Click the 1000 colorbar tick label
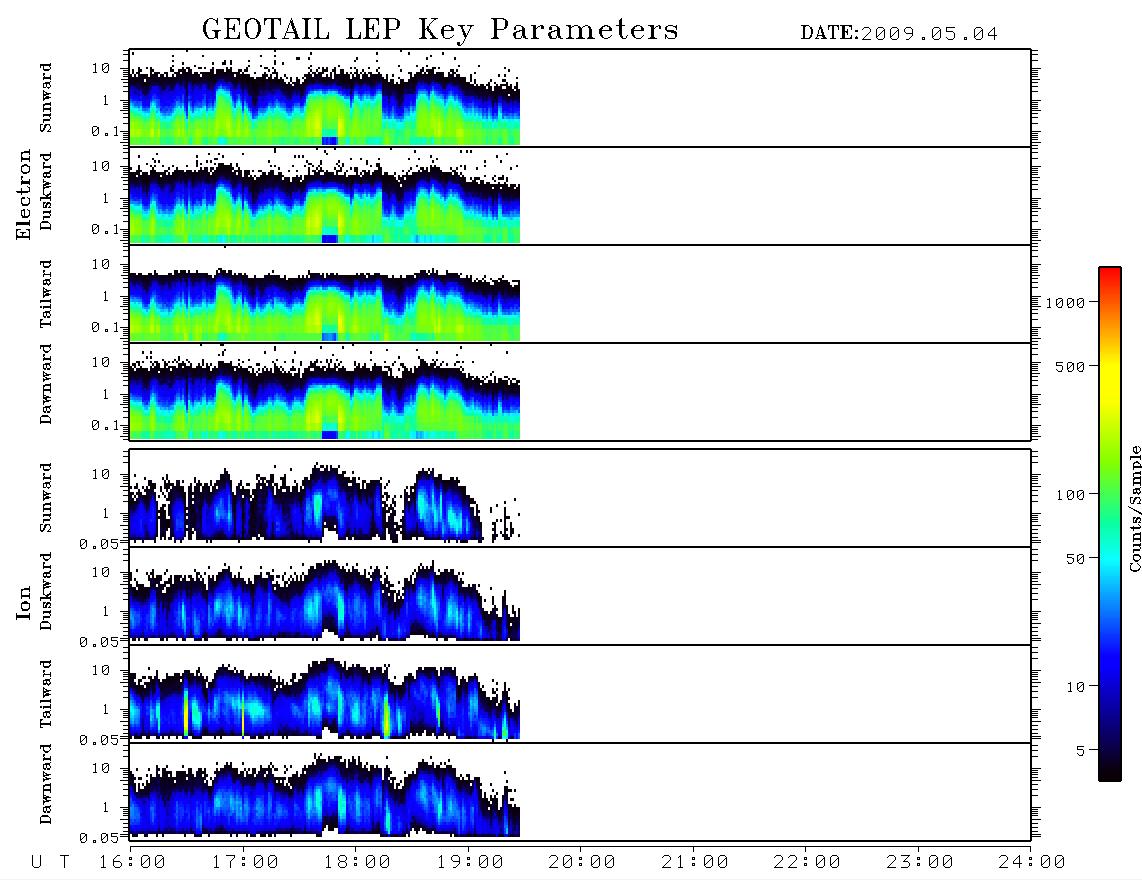This screenshot has height=880, width=1142. [x=1066, y=302]
